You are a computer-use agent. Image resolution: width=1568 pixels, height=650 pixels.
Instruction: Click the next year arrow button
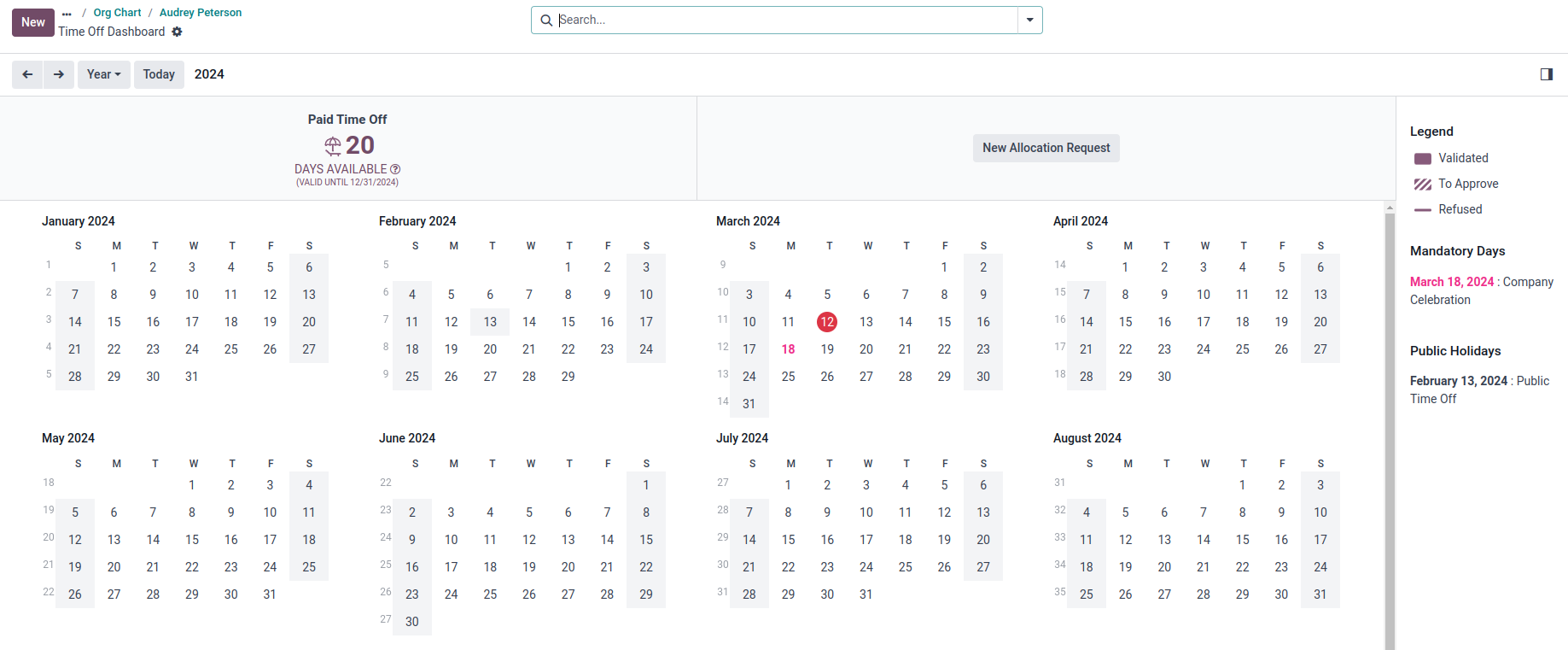pyautogui.click(x=58, y=74)
